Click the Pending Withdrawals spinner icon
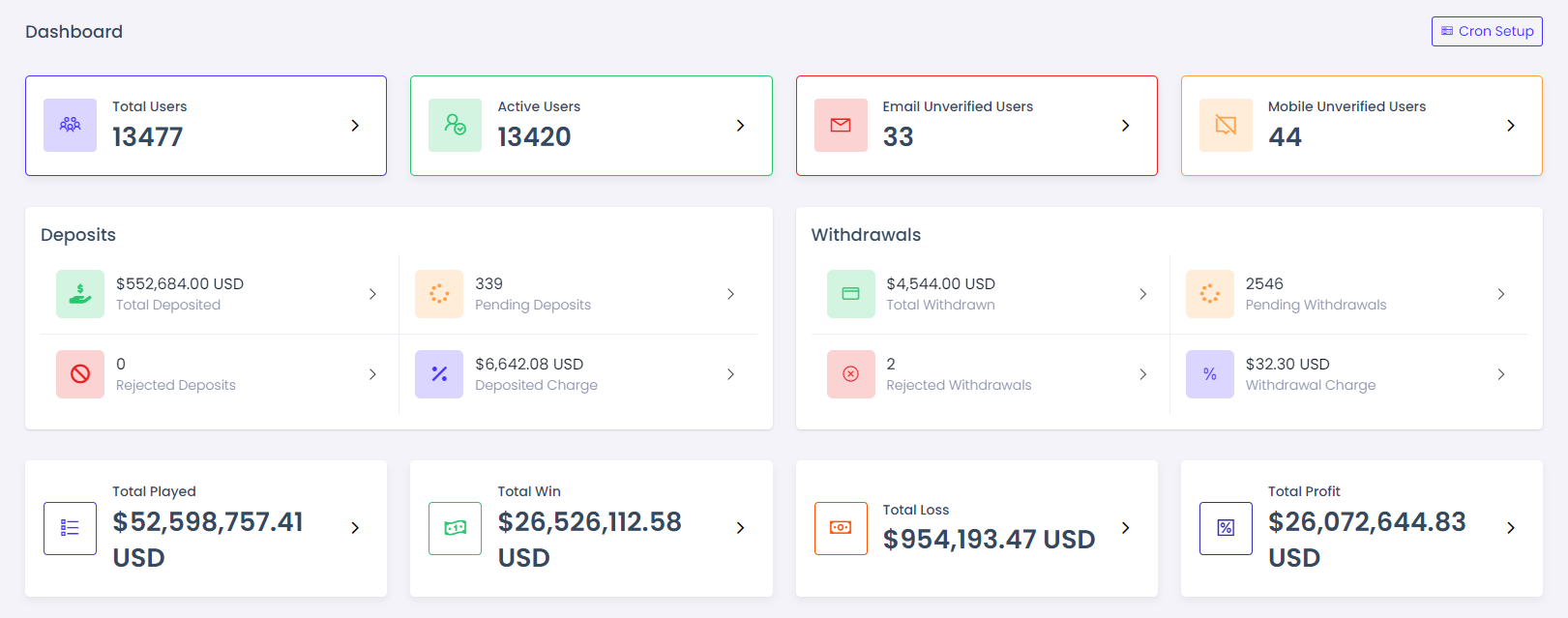 pyautogui.click(x=1209, y=294)
